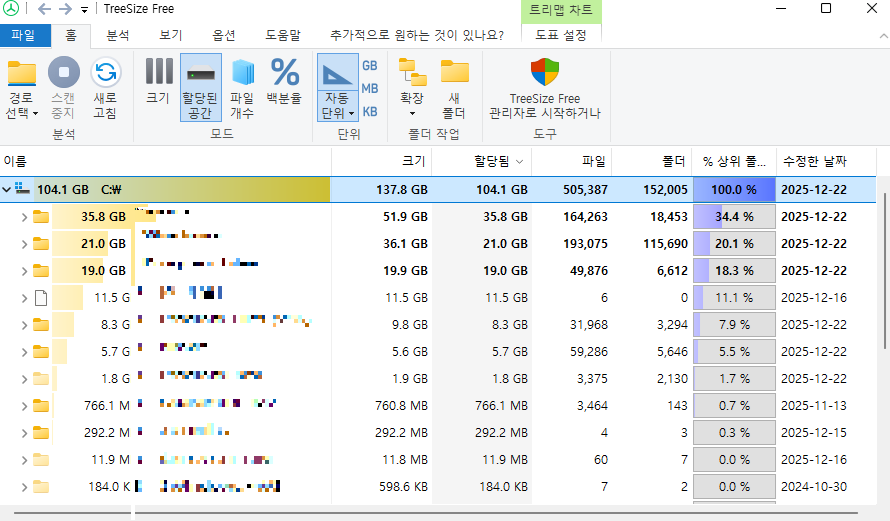
Task: Sort by the 수정한 날짜 column header
Action: pyautogui.click(x=826, y=161)
